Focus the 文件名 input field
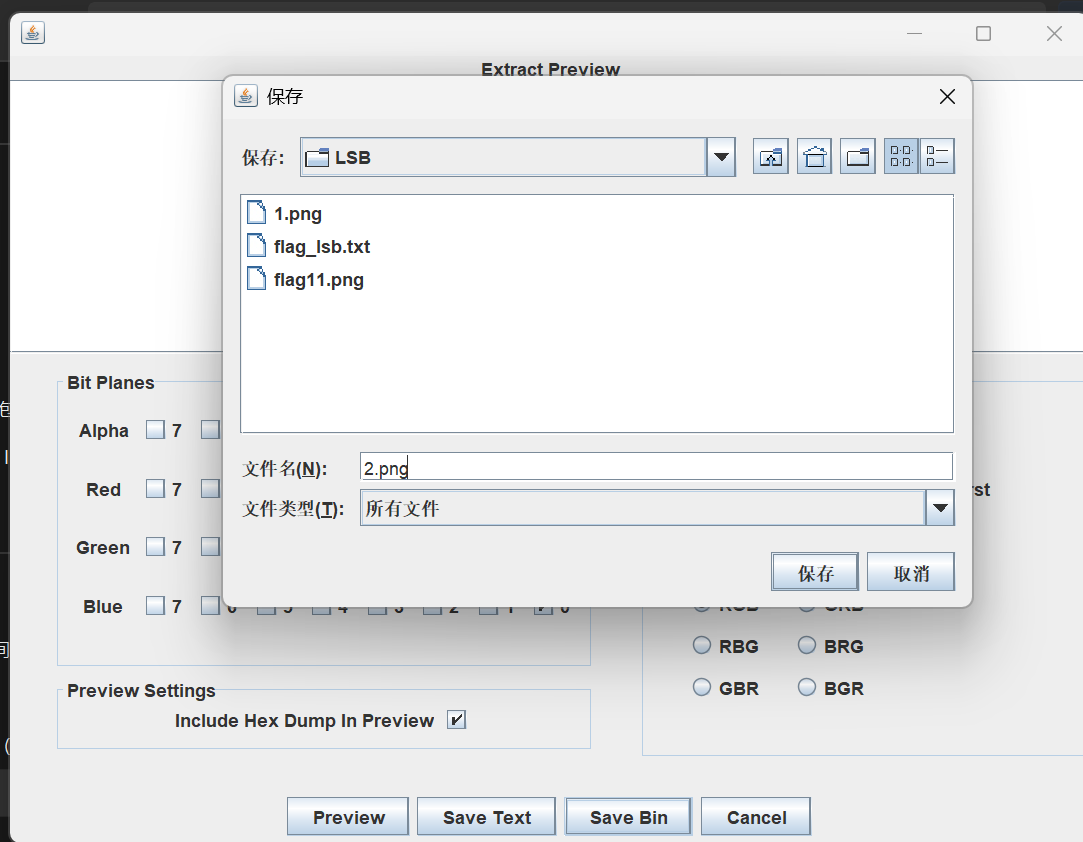 tap(656, 467)
